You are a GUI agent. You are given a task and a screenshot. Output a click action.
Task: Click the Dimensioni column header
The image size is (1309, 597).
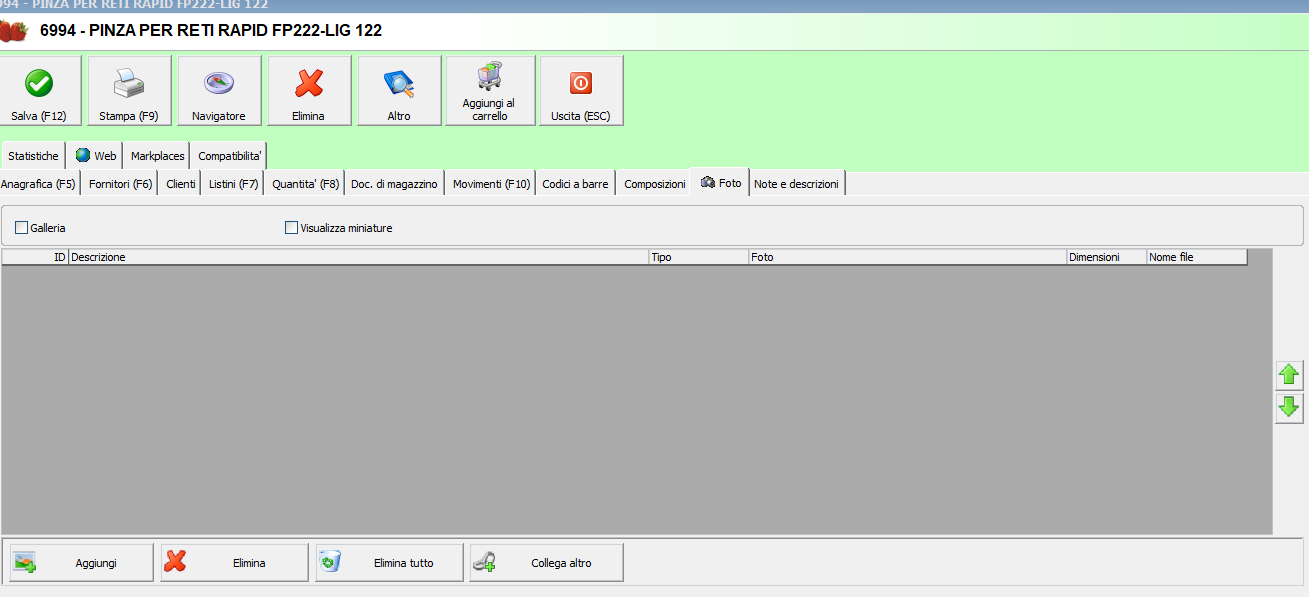(1107, 257)
